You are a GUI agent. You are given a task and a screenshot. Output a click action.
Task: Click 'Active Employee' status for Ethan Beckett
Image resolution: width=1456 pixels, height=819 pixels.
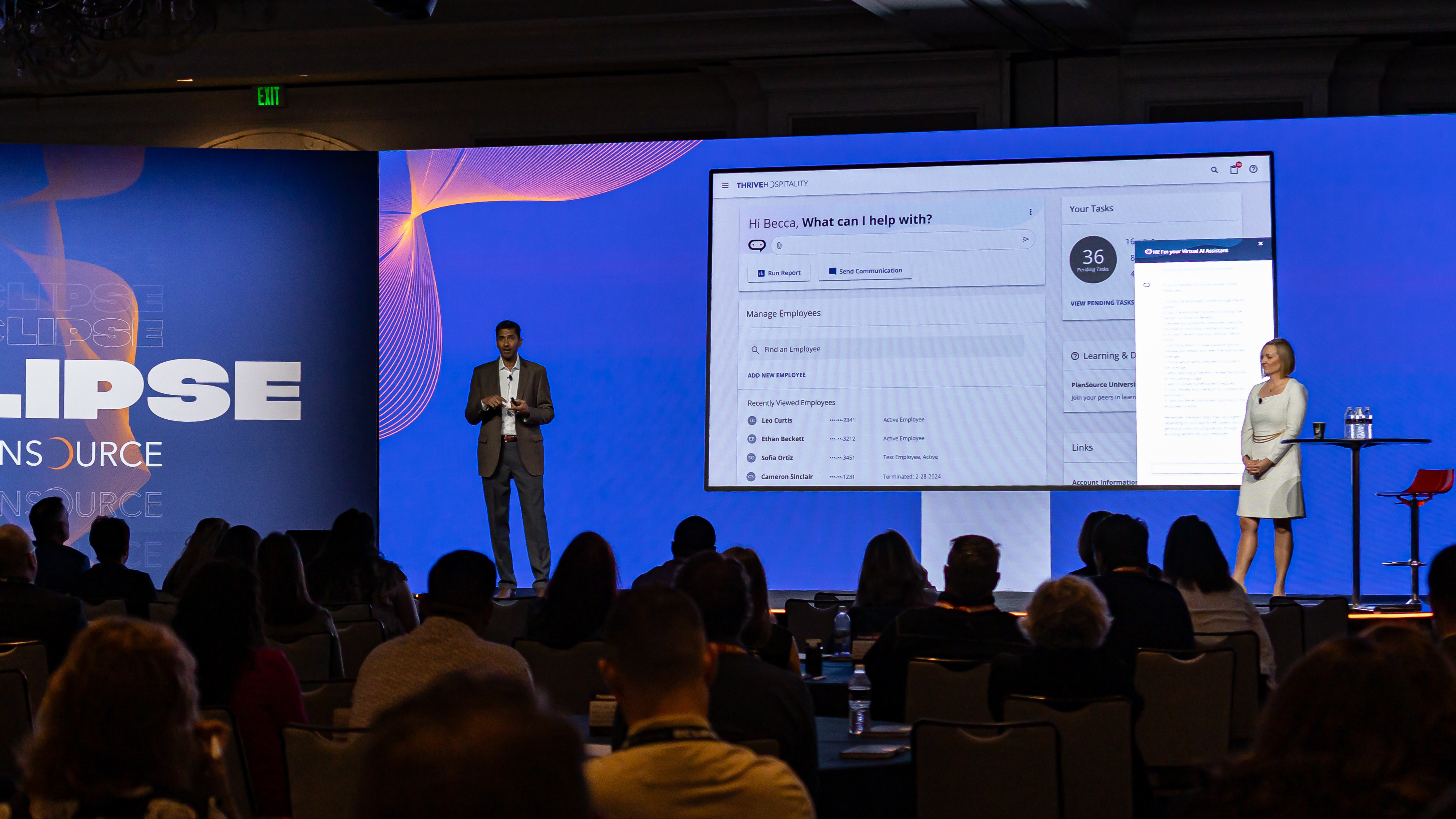[x=904, y=438]
